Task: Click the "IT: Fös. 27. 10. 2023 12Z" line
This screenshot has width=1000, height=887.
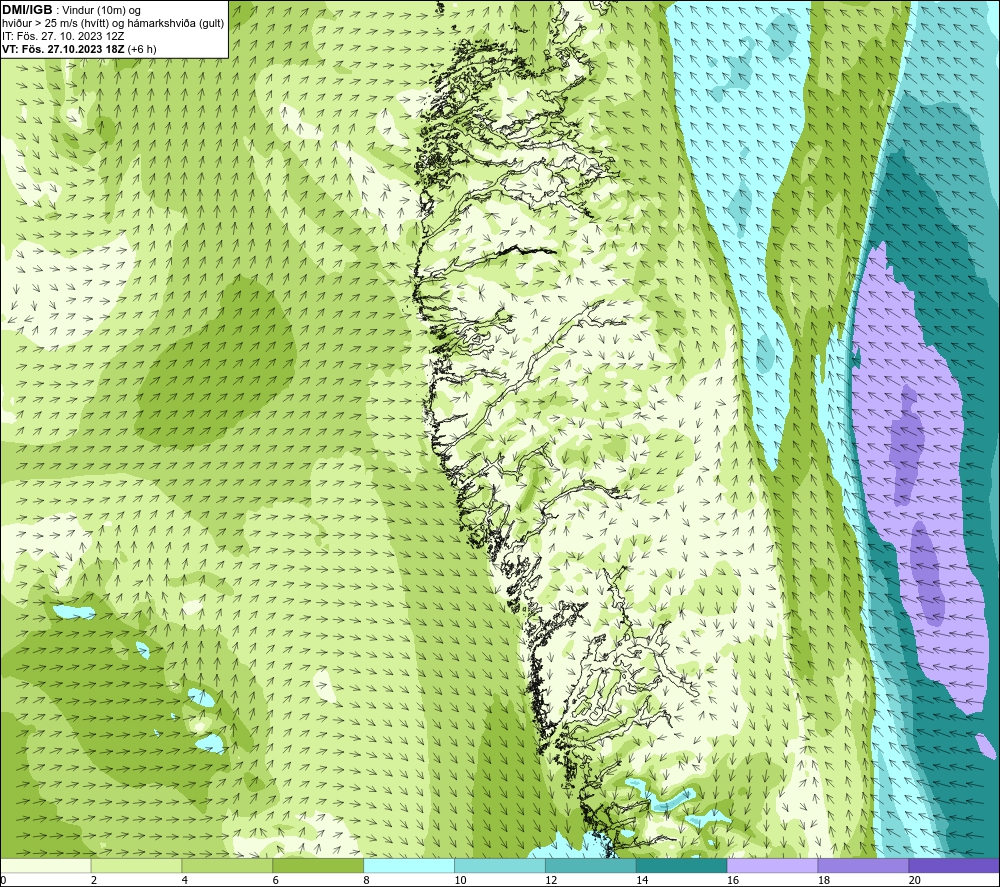Action: tap(63, 36)
